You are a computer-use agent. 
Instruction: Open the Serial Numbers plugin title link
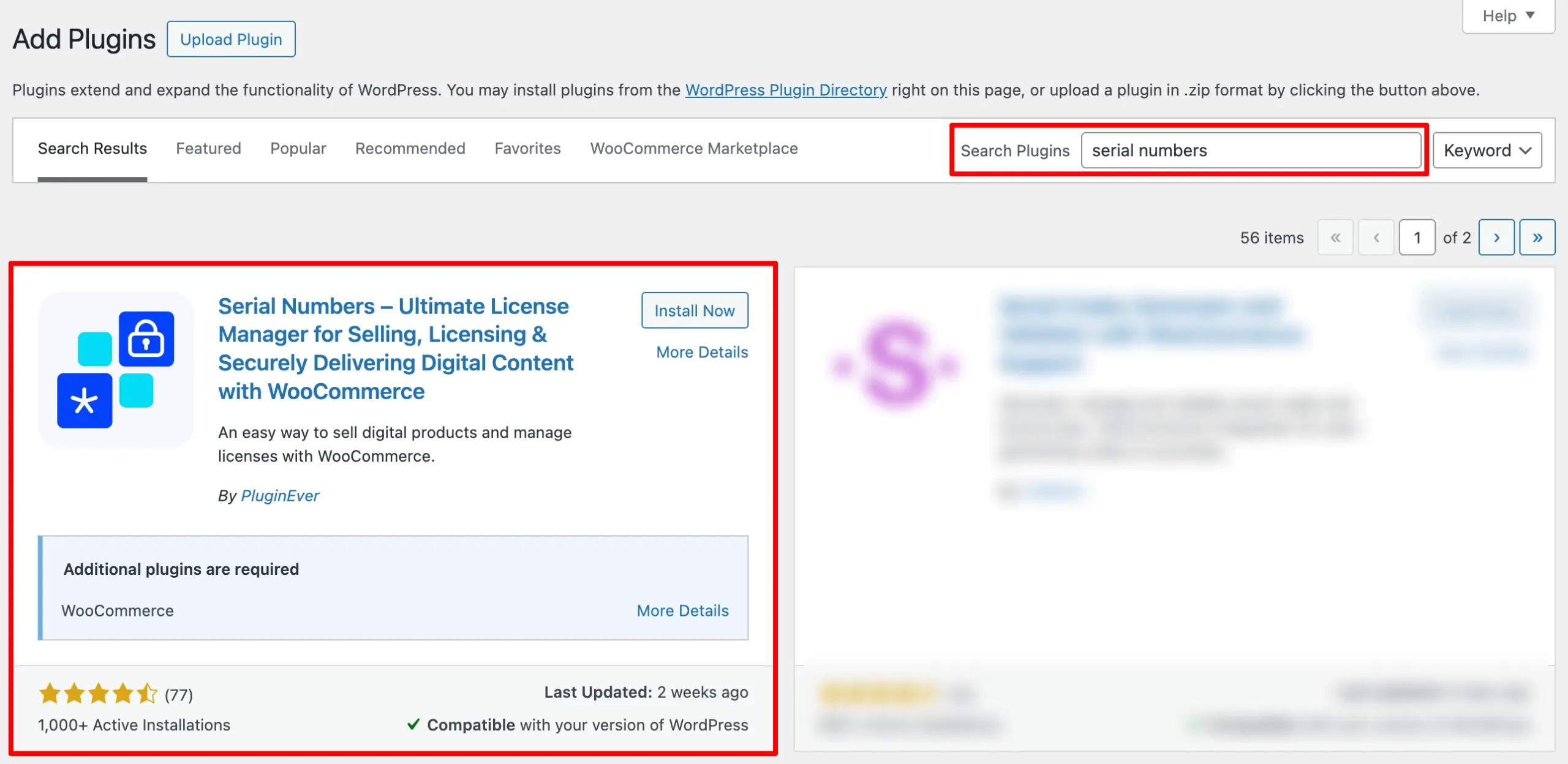[396, 348]
